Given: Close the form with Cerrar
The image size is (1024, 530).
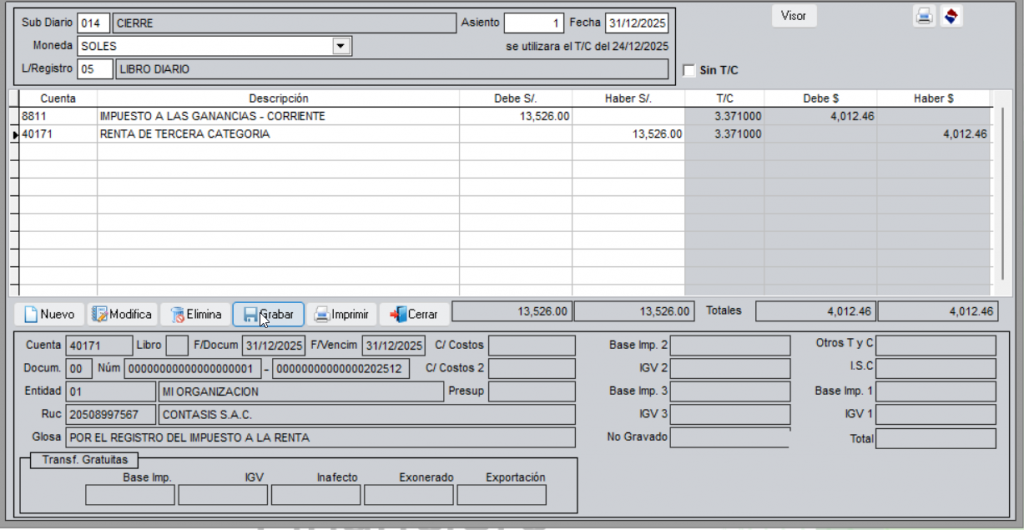Looking at the screenshot, I should 414,314.
